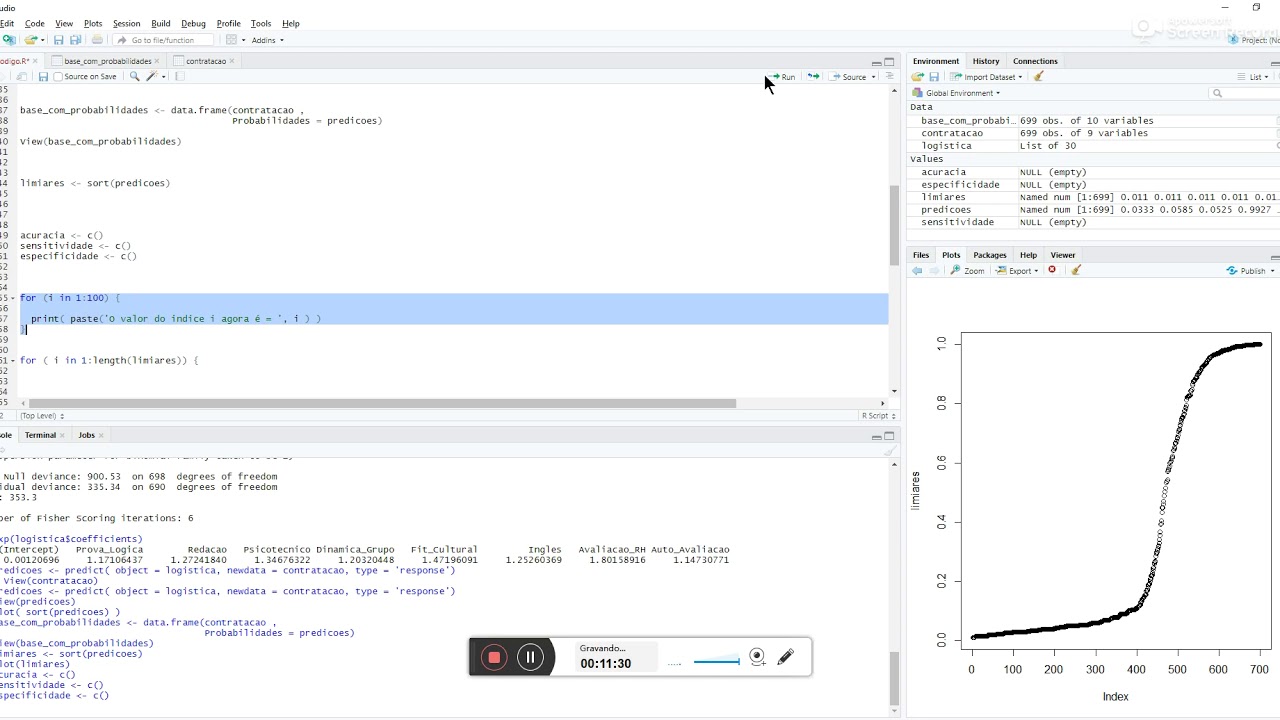
Task: Open the Tools menu
Action: tap(261, 23)
